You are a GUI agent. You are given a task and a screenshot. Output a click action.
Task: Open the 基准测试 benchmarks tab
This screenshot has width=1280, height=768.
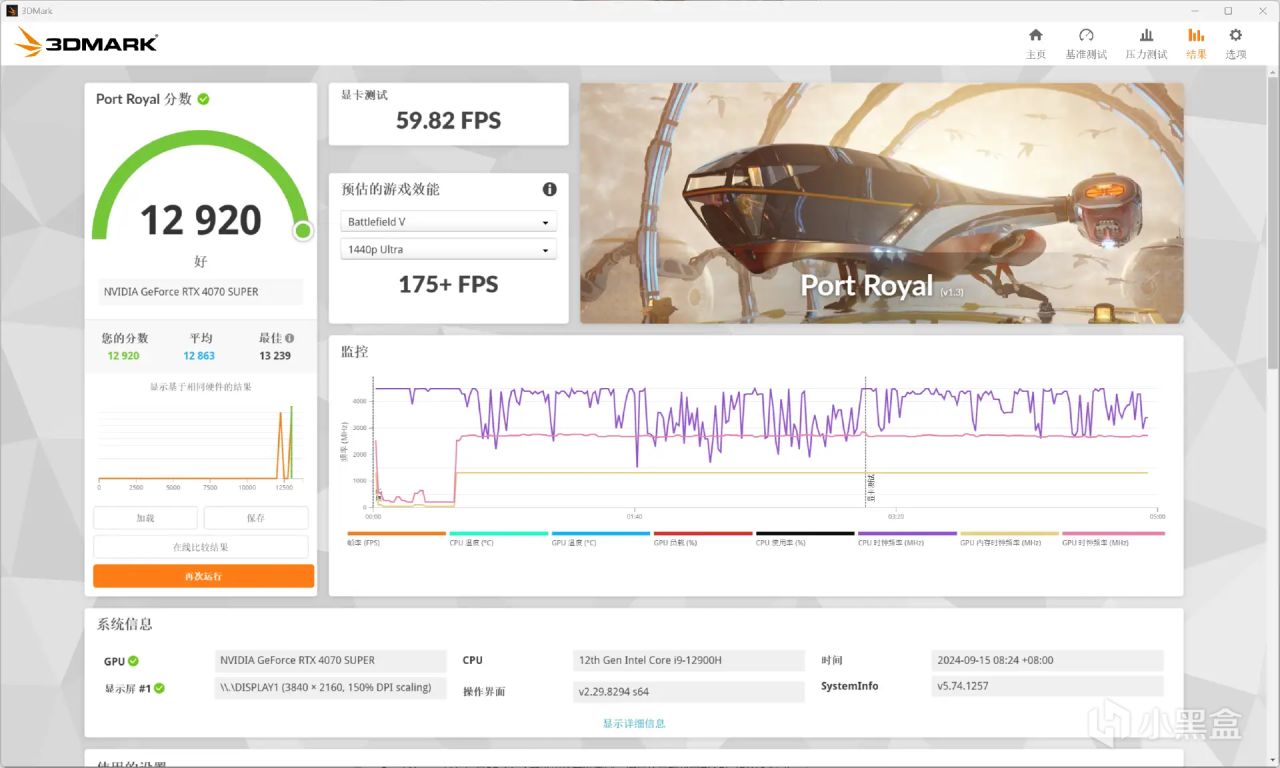pyautogui.click(x=1086, y=44)
